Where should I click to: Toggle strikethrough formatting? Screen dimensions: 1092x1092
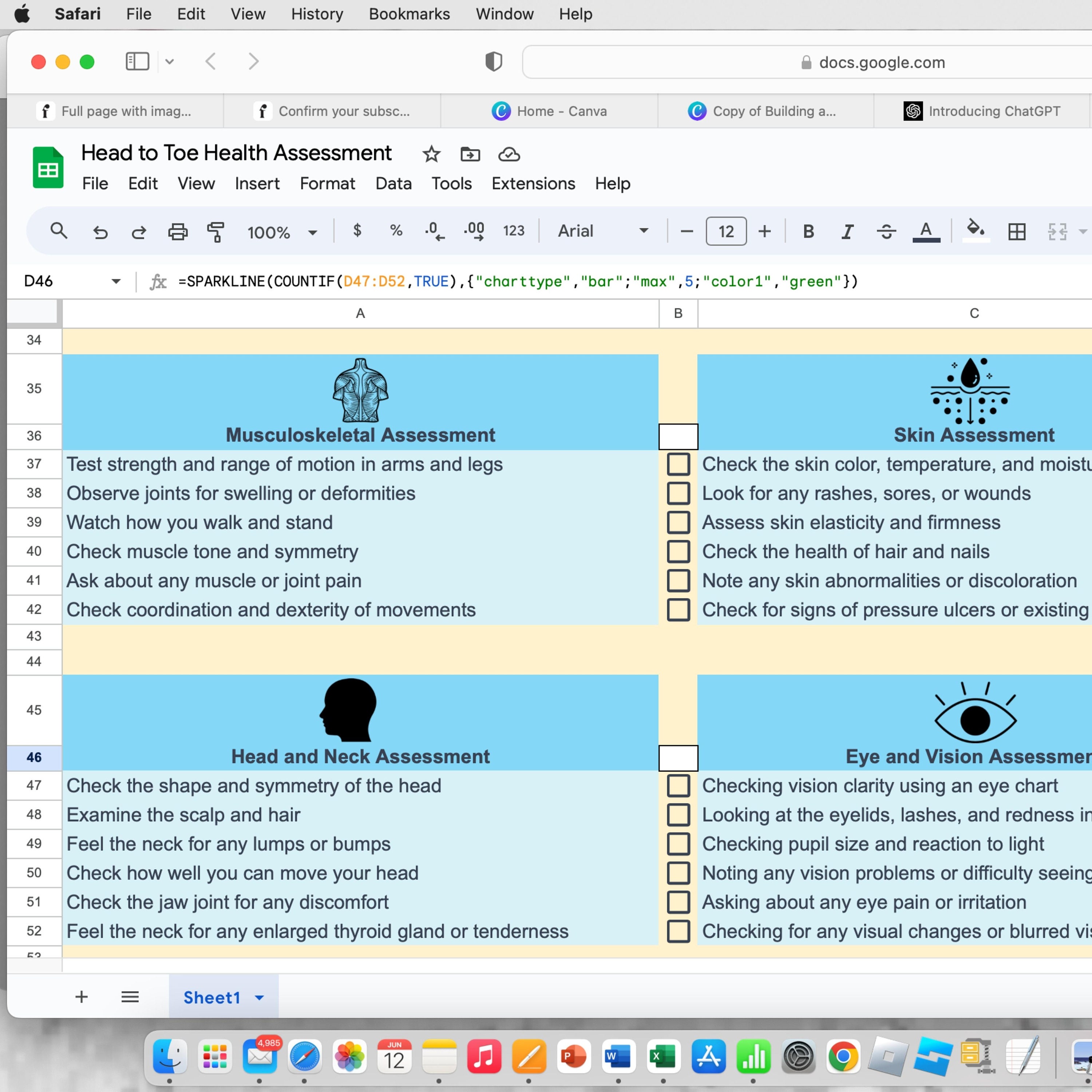886,231
